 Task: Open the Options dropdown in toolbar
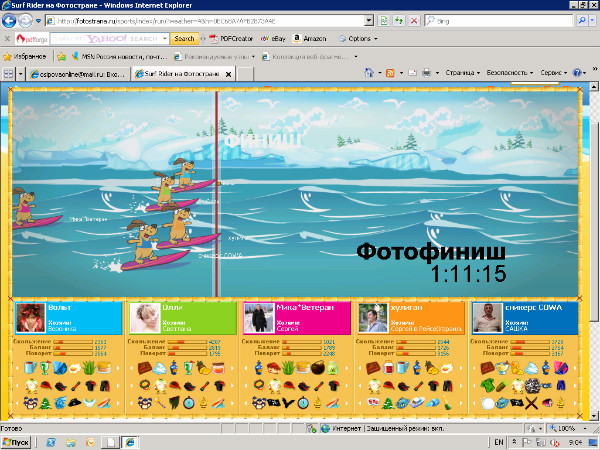pyautogui.click(x=357, y=38)
